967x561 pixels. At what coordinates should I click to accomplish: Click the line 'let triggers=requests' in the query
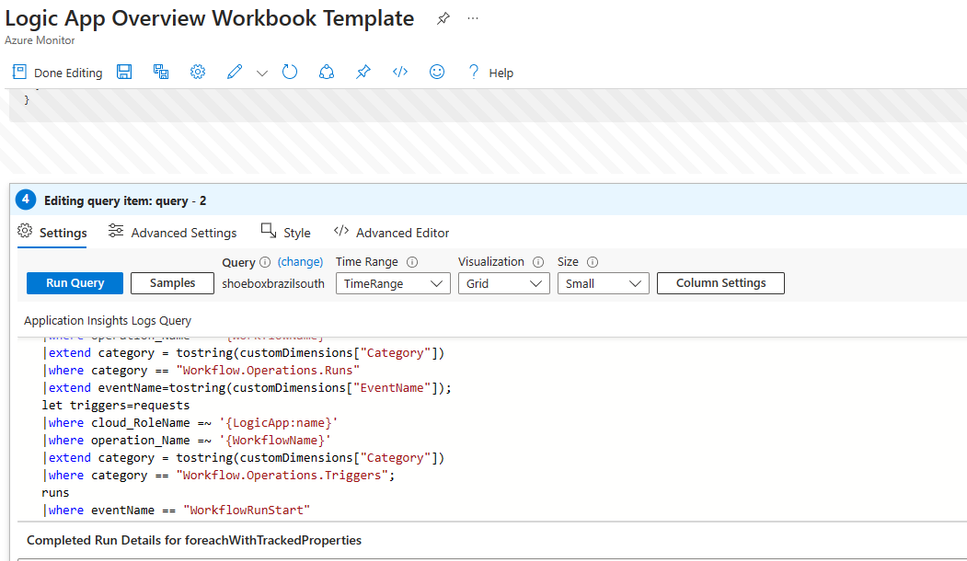pyautogui.click(x=115, y=405)
